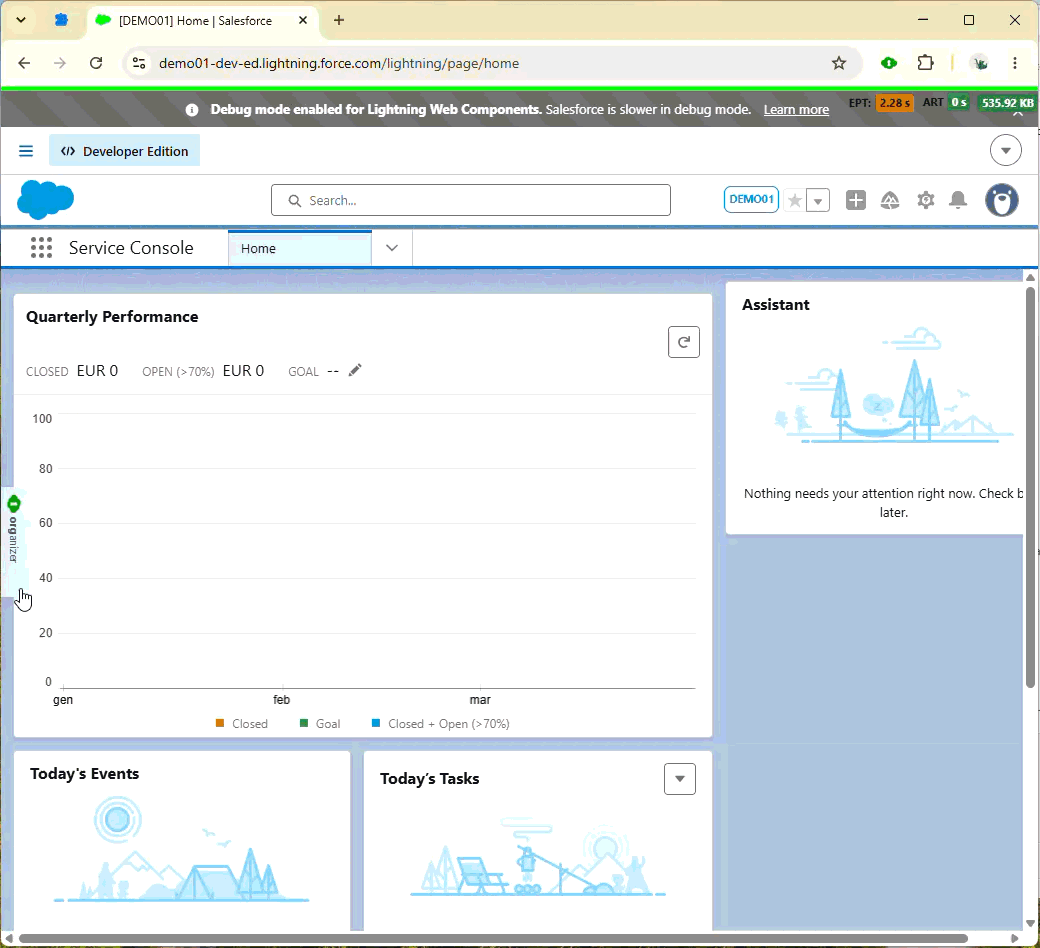Click the horizontal scrollbar at bottom
The image size is (1040, 948).
pyautogui.click(x=493, y=938)
